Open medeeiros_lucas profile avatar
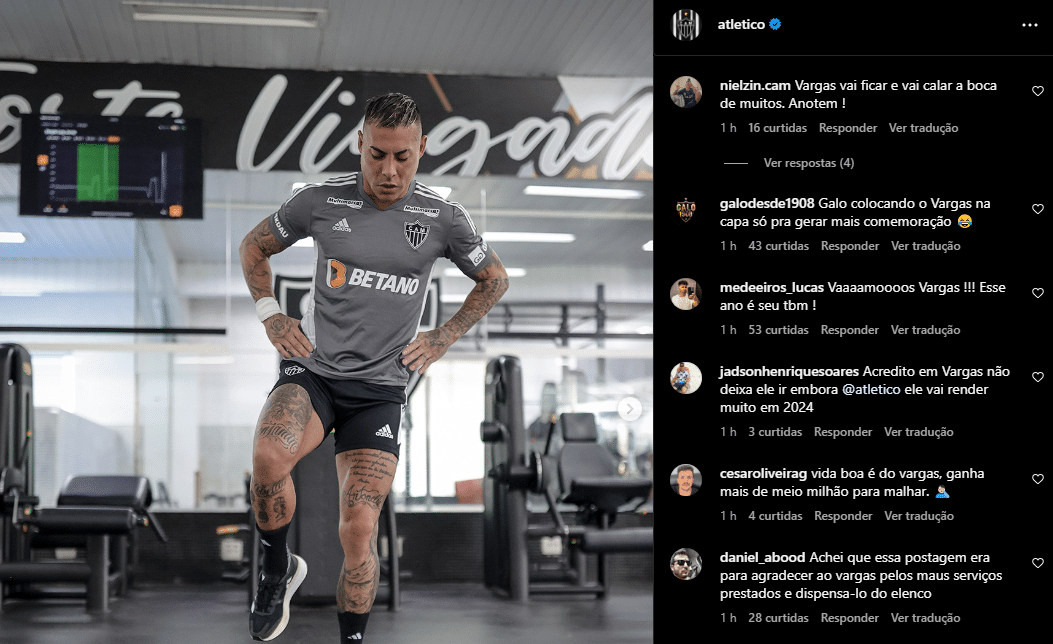 (x=686, y=294)
